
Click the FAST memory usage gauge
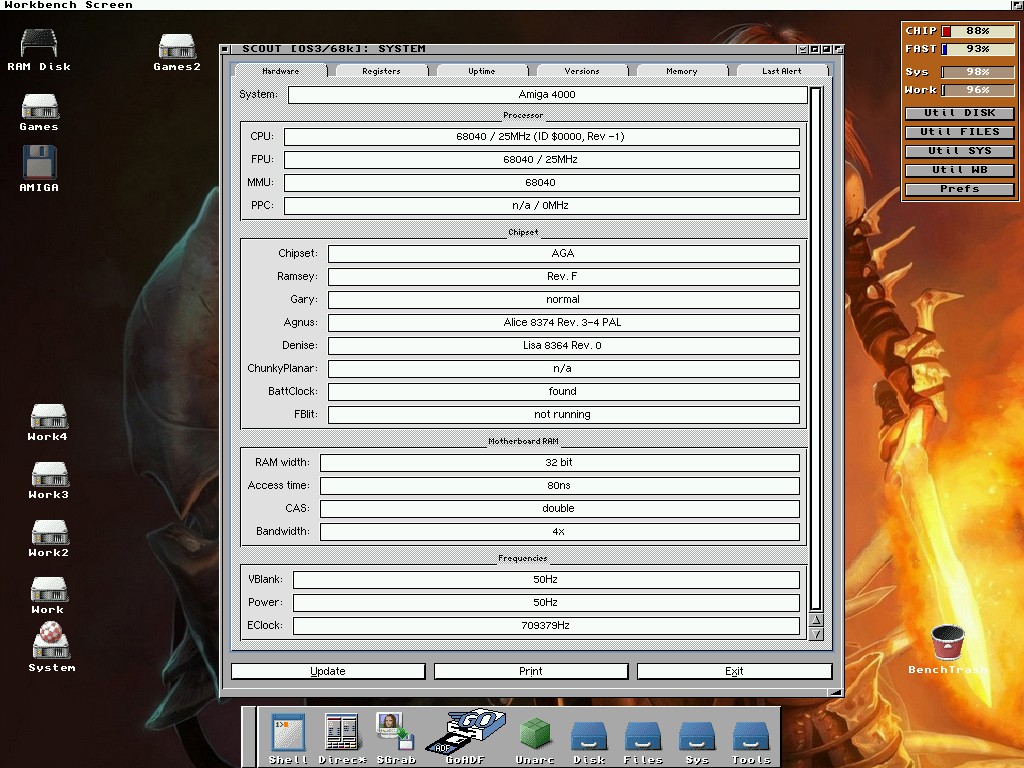pos(978,49)
